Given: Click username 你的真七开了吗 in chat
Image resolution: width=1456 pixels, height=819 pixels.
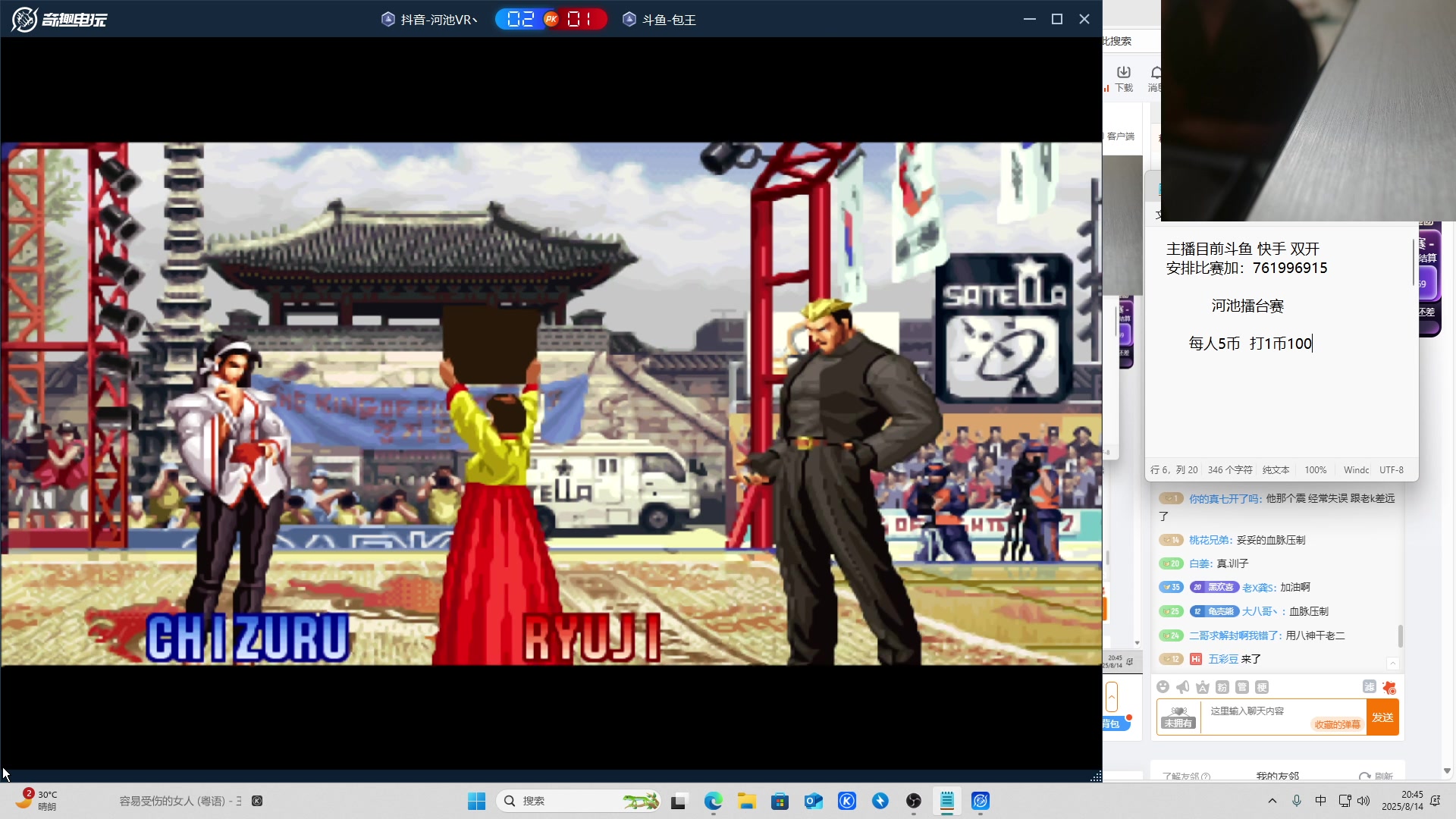Looking at the screenshot, I should [x=1225, y=498].
